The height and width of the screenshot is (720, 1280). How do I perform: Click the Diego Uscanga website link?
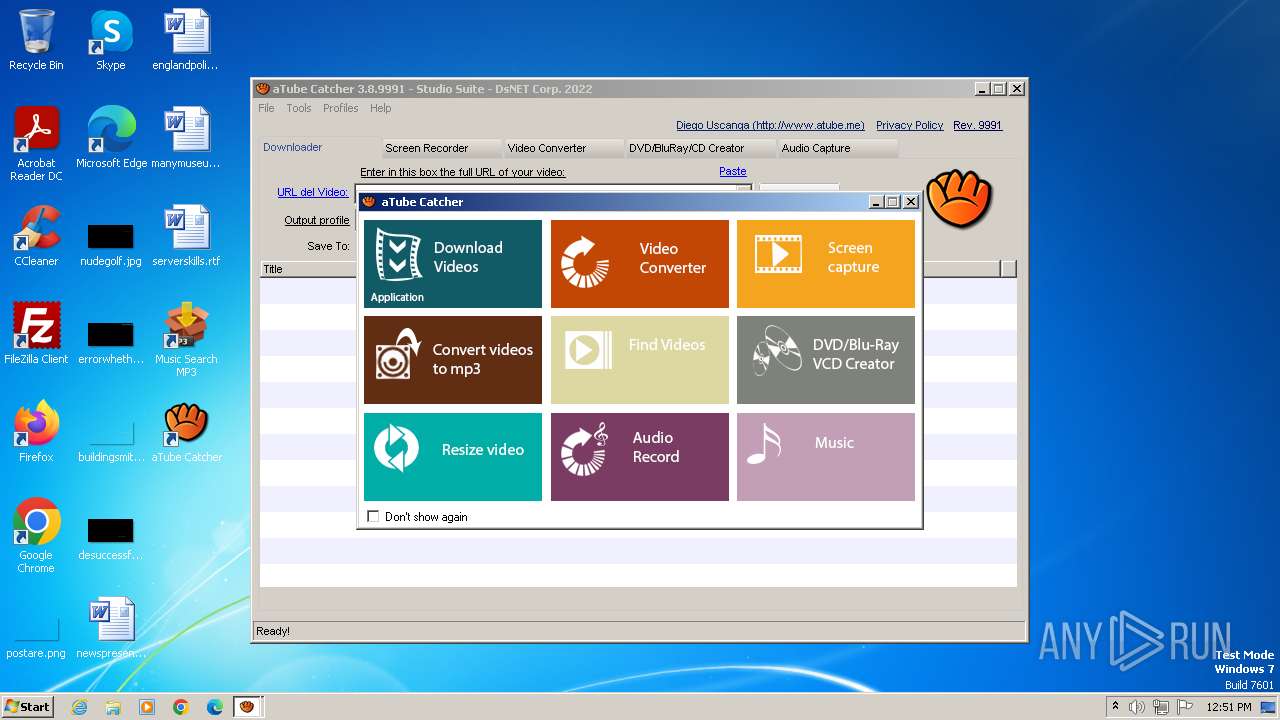tap(770, 125)
